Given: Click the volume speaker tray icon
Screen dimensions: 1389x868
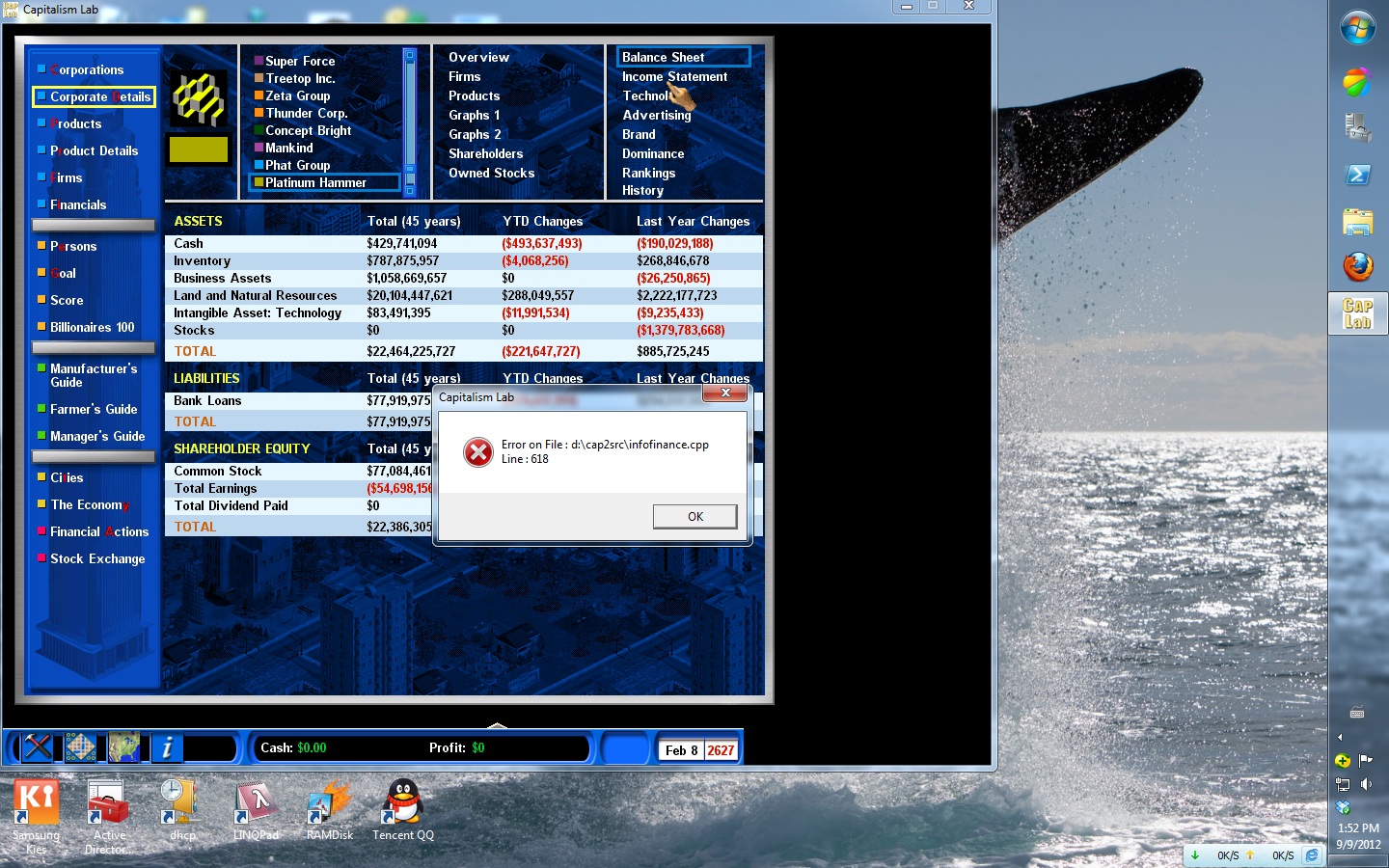Looking at the screenshot, I should [x=1366, y=784].
